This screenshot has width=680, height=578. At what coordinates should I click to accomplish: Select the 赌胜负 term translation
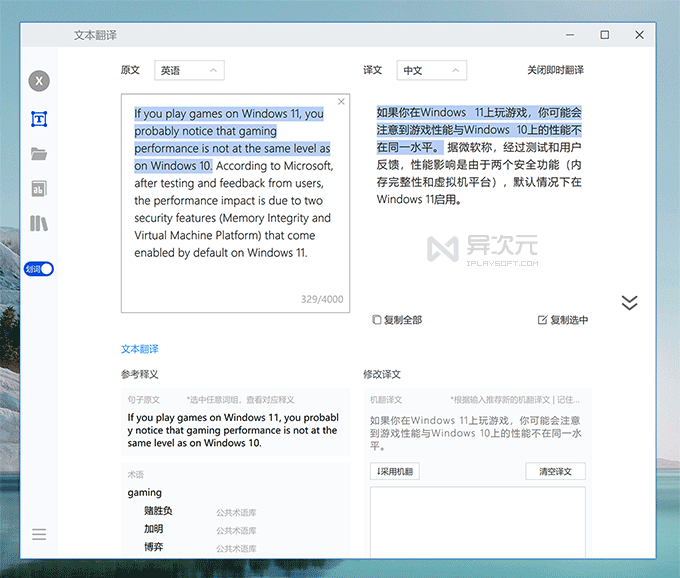(158, 511)
